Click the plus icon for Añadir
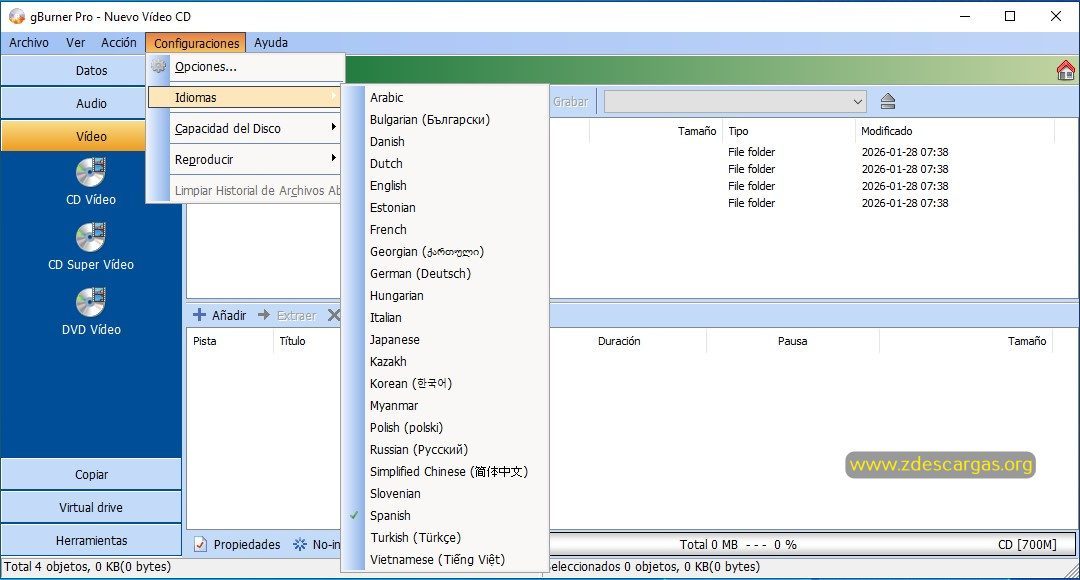The image size is (1080, 580). (199, 315)
